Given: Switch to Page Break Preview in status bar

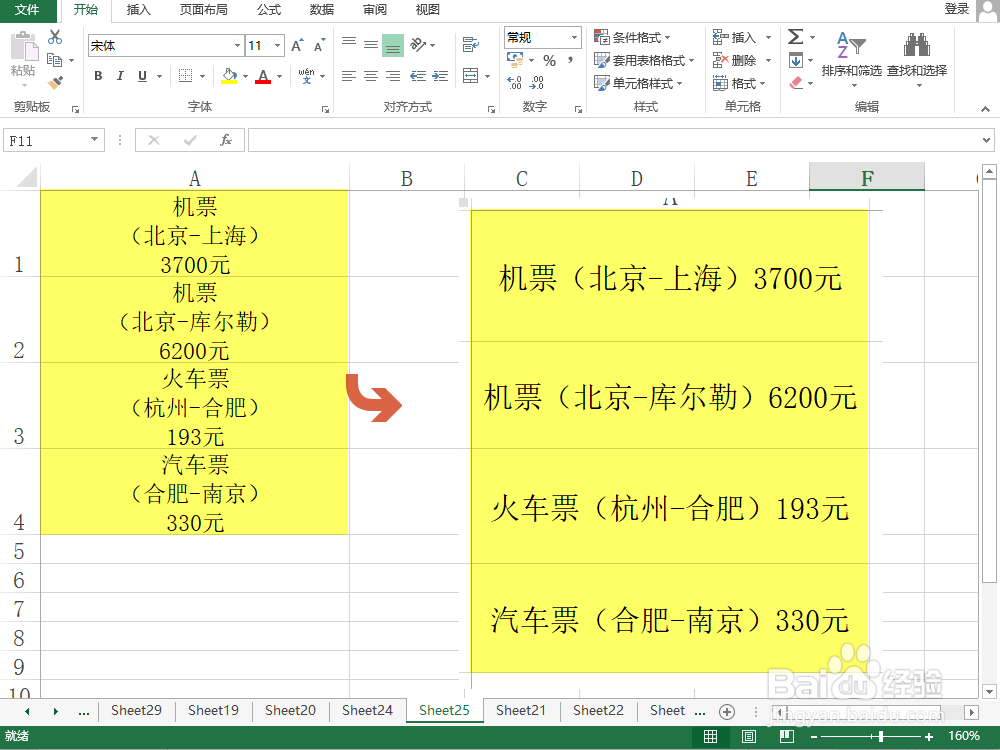Looking at the screenshot, I should 786,737.
